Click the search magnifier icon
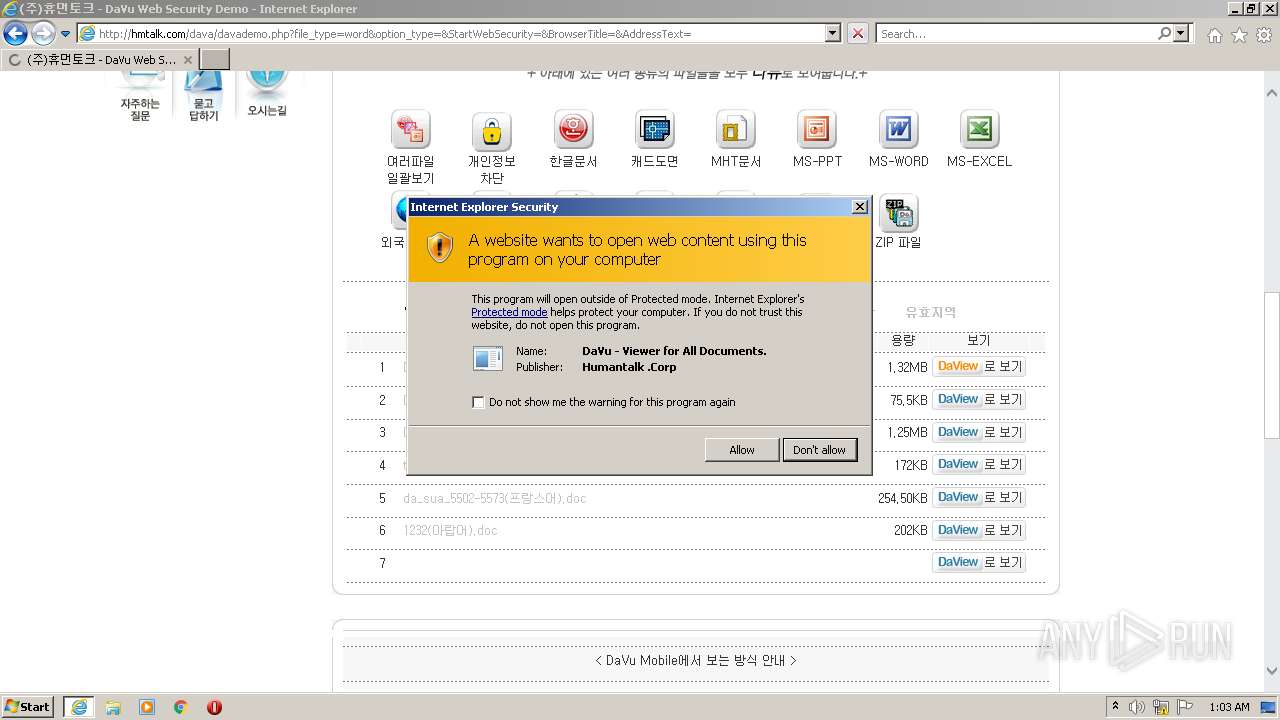1280x720 pixels. tap(1164, 33)
